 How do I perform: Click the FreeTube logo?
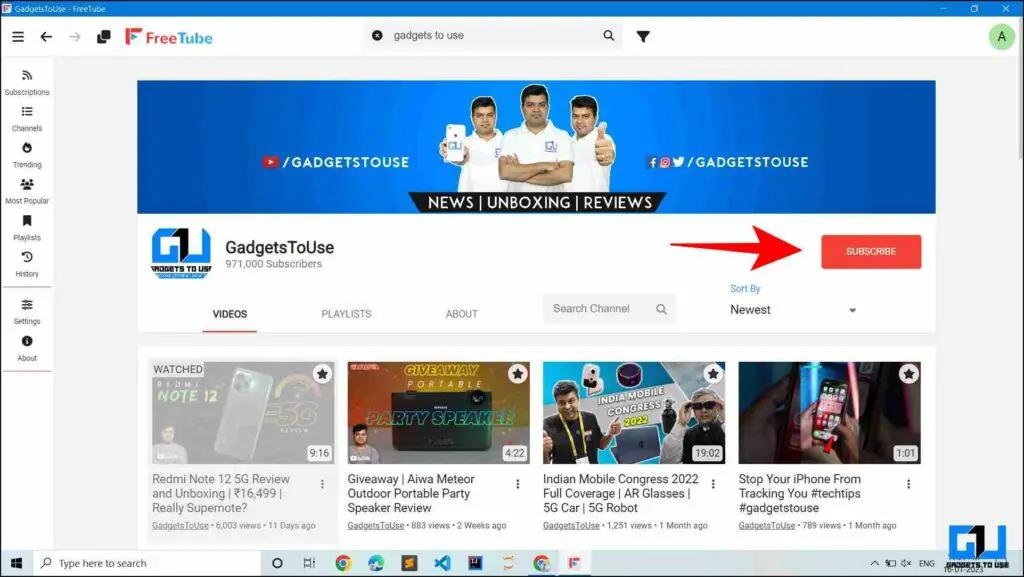[169, 37]
